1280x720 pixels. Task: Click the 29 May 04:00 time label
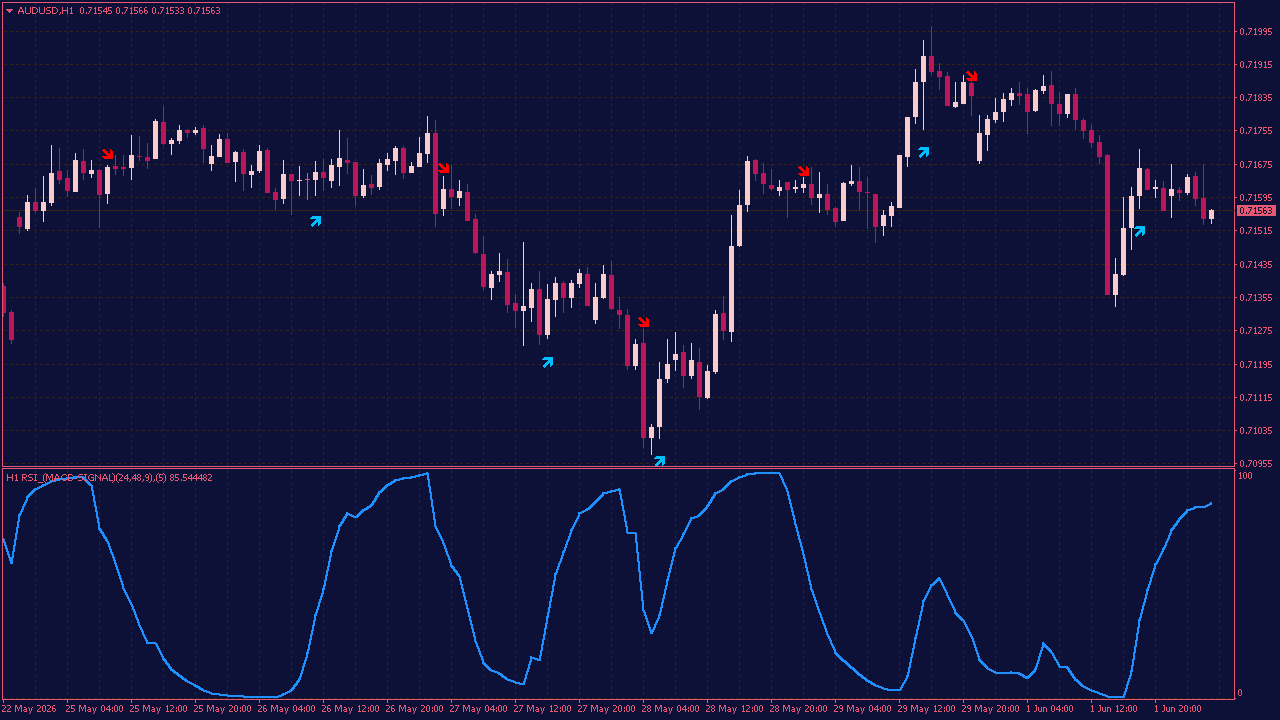click(862, 709)
